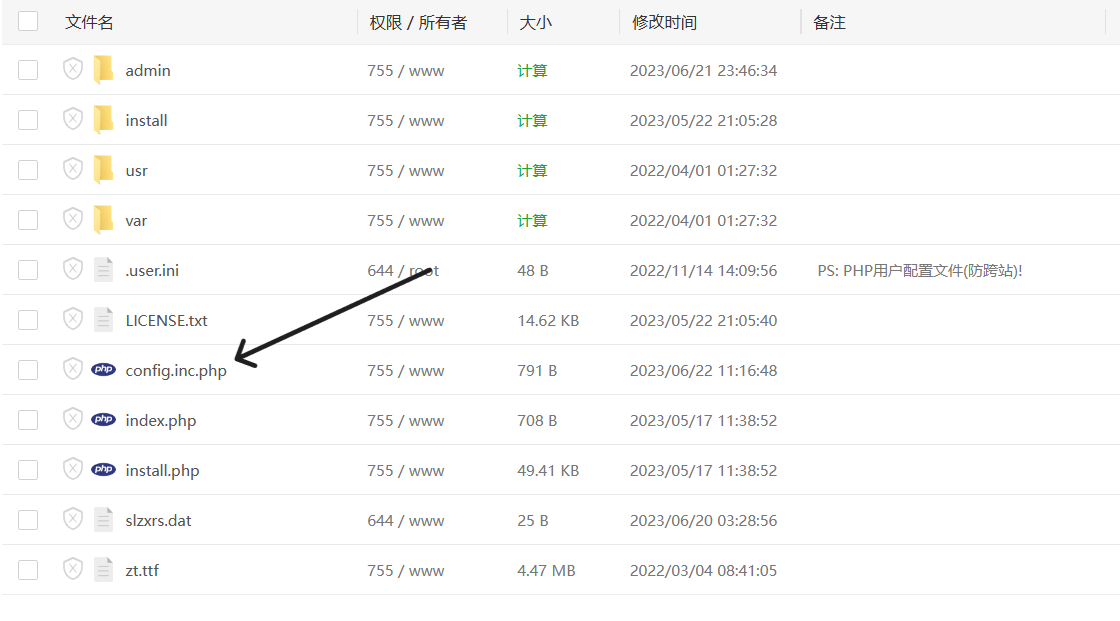Click the usr folder icon
The height and width of the screenshot is (621, 1120).
click(103, 170)
